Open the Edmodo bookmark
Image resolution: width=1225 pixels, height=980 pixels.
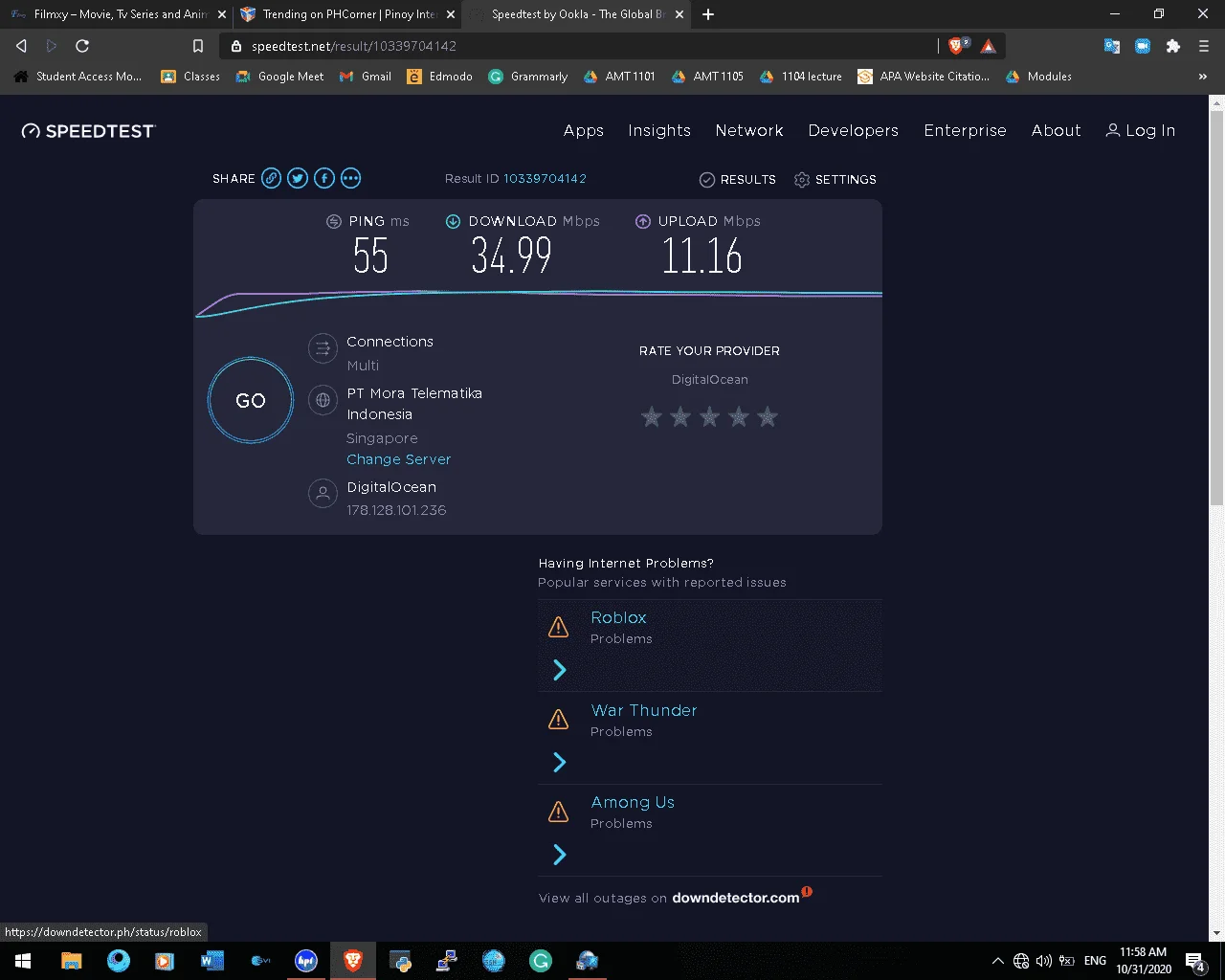coord(440,77)
